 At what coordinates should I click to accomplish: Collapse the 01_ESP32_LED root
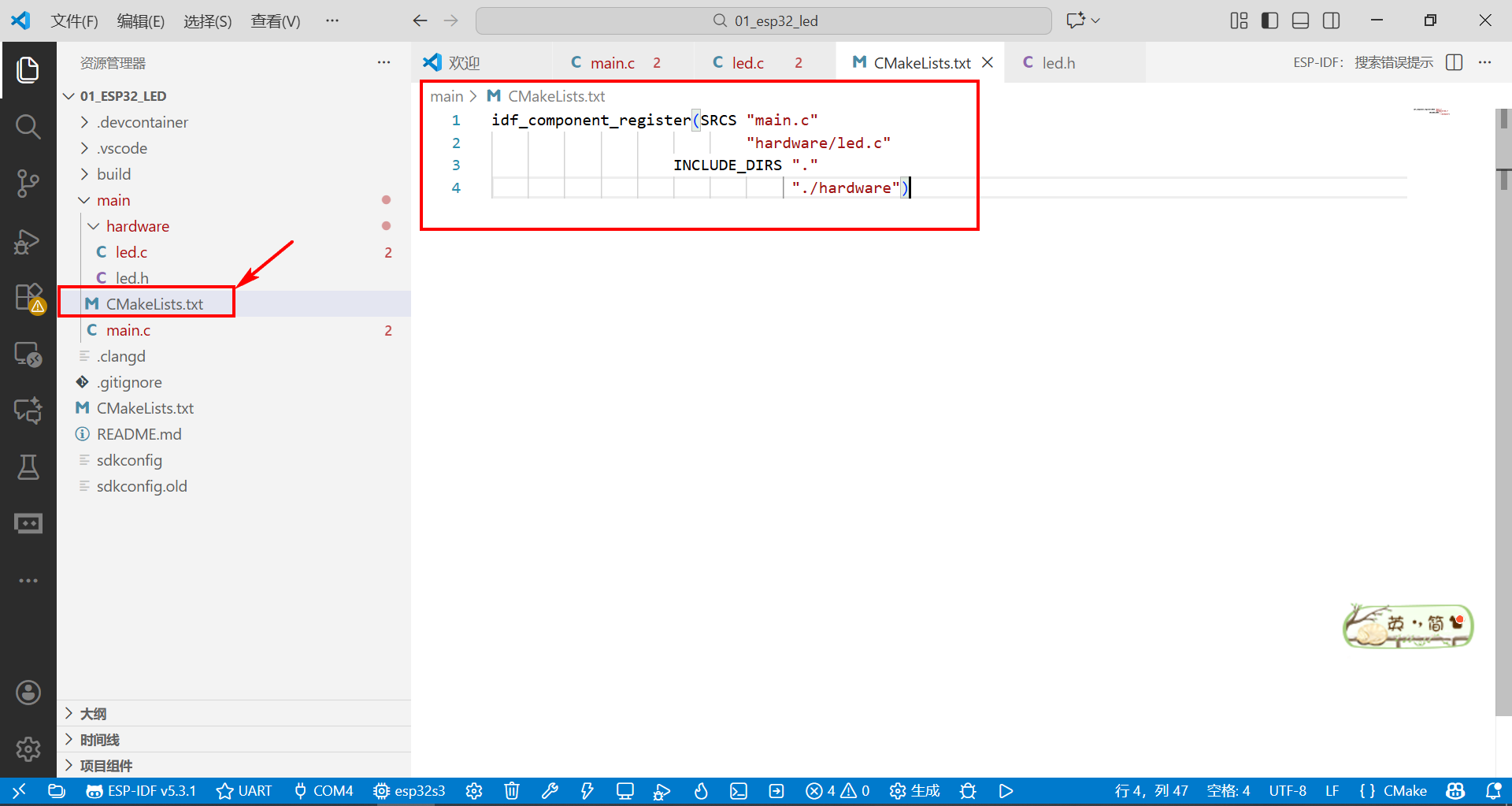point(122,96)
